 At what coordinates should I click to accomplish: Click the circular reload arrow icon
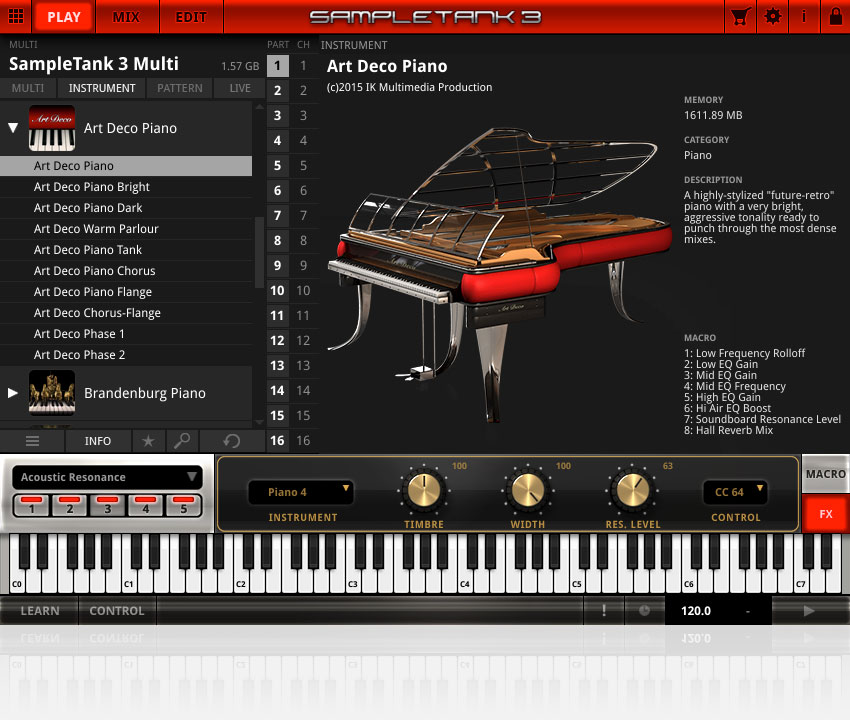(232, 441)
